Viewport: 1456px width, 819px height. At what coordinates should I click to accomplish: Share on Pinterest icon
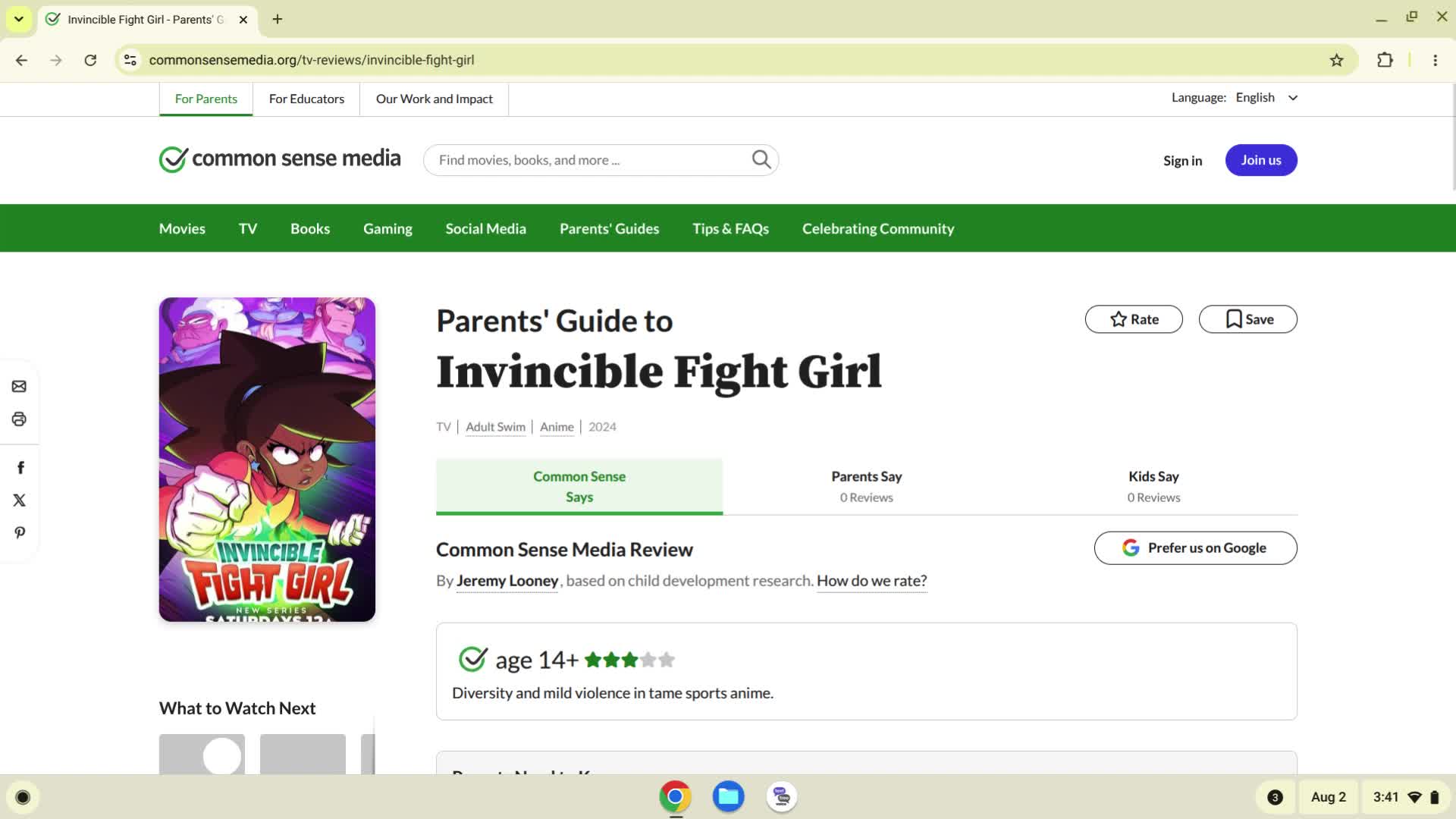(20, 533)
